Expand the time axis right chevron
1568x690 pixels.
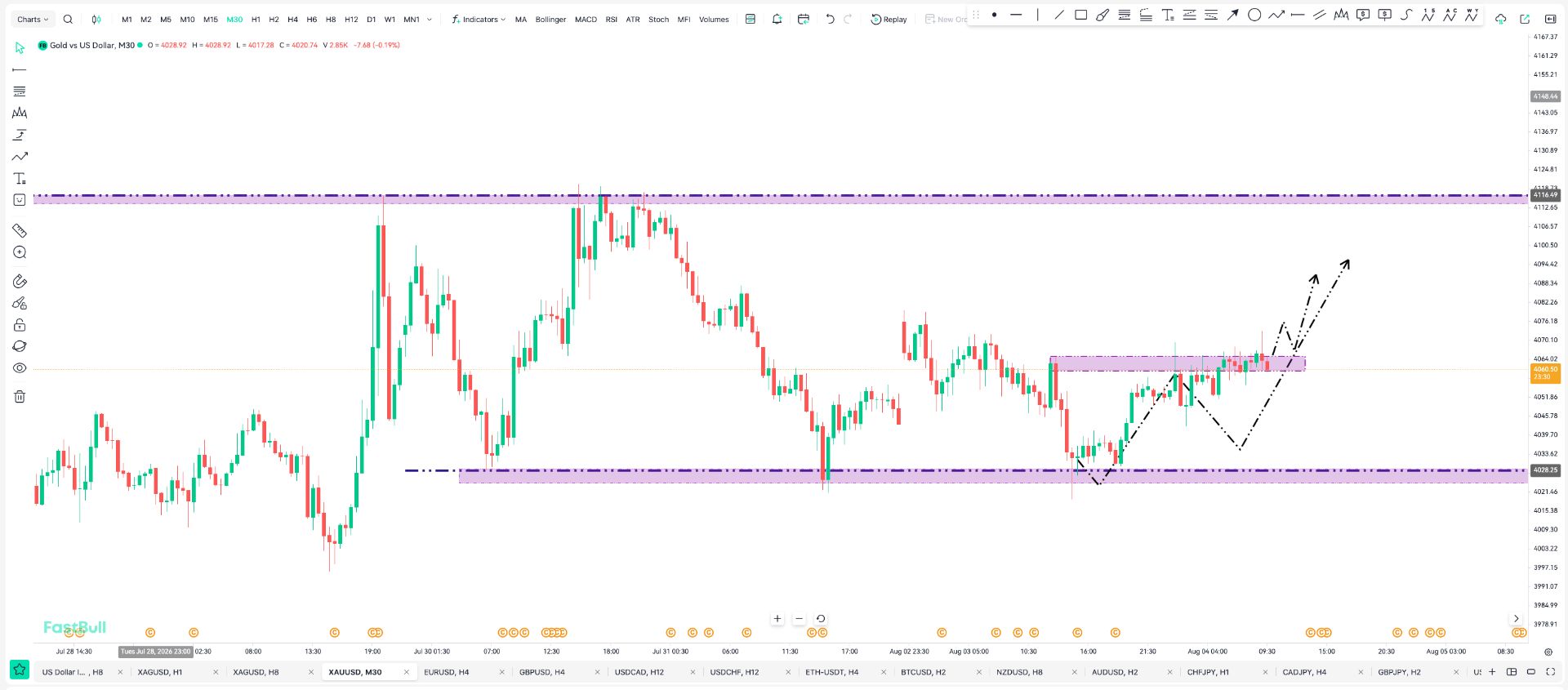[1516, 619]
